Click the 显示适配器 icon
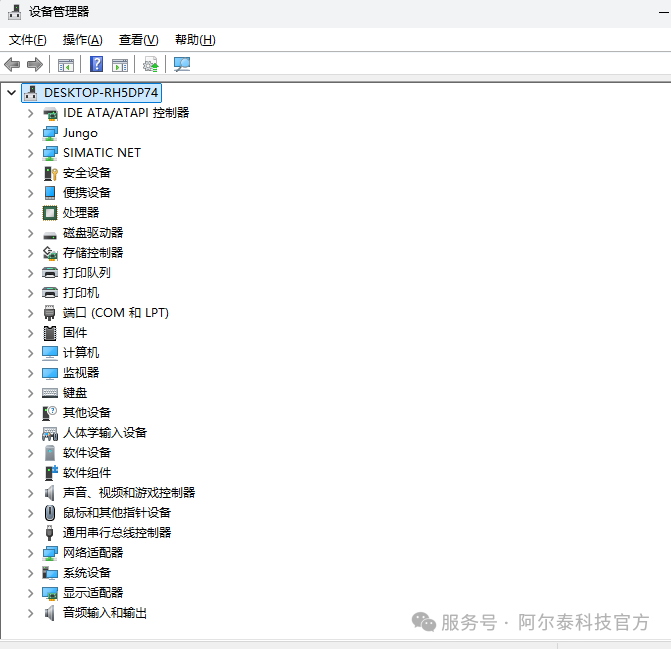This screenshot has width=671, height=649. point(50,593)
